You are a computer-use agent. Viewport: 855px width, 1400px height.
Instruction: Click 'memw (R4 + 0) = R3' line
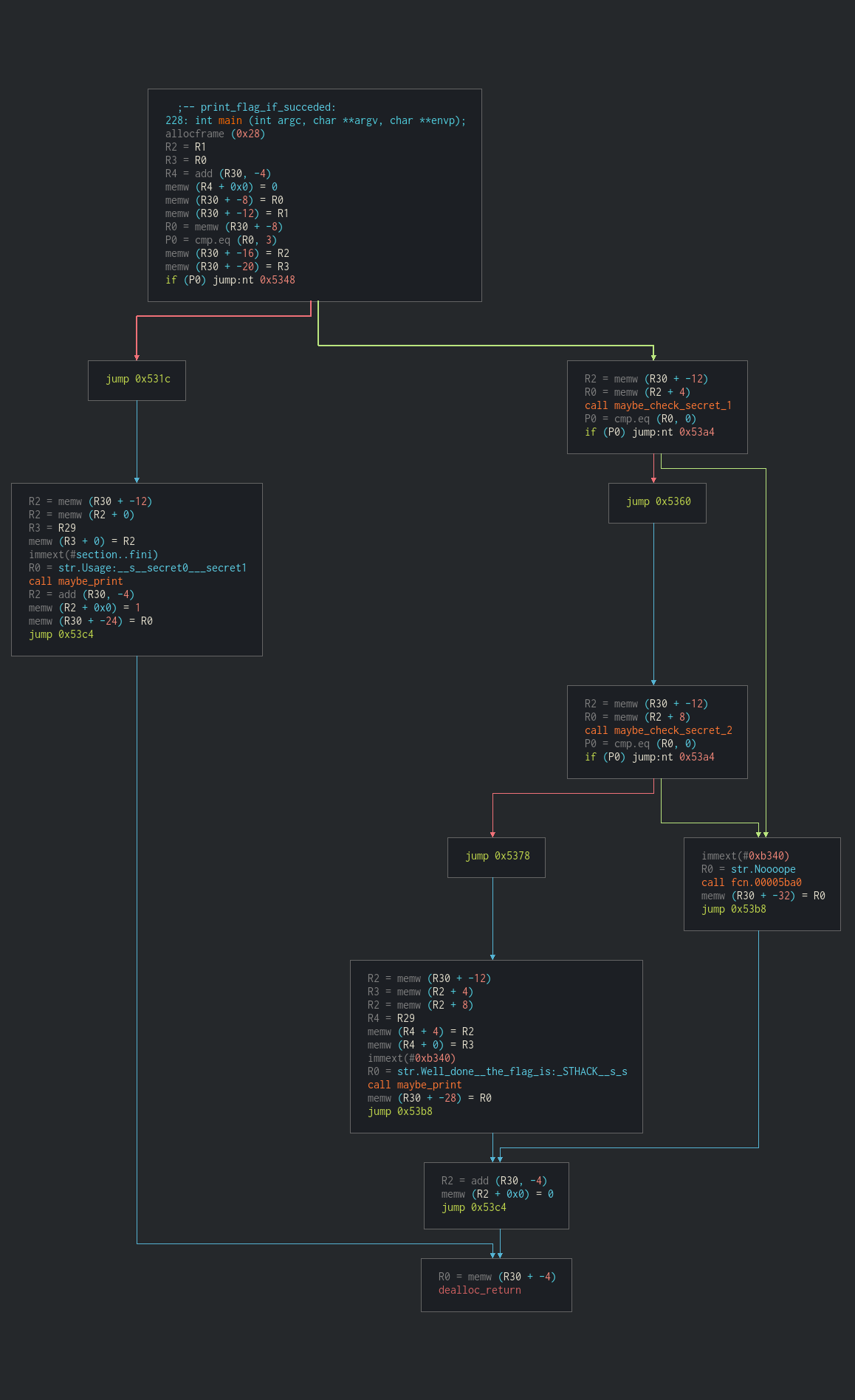click(421, 1045)
